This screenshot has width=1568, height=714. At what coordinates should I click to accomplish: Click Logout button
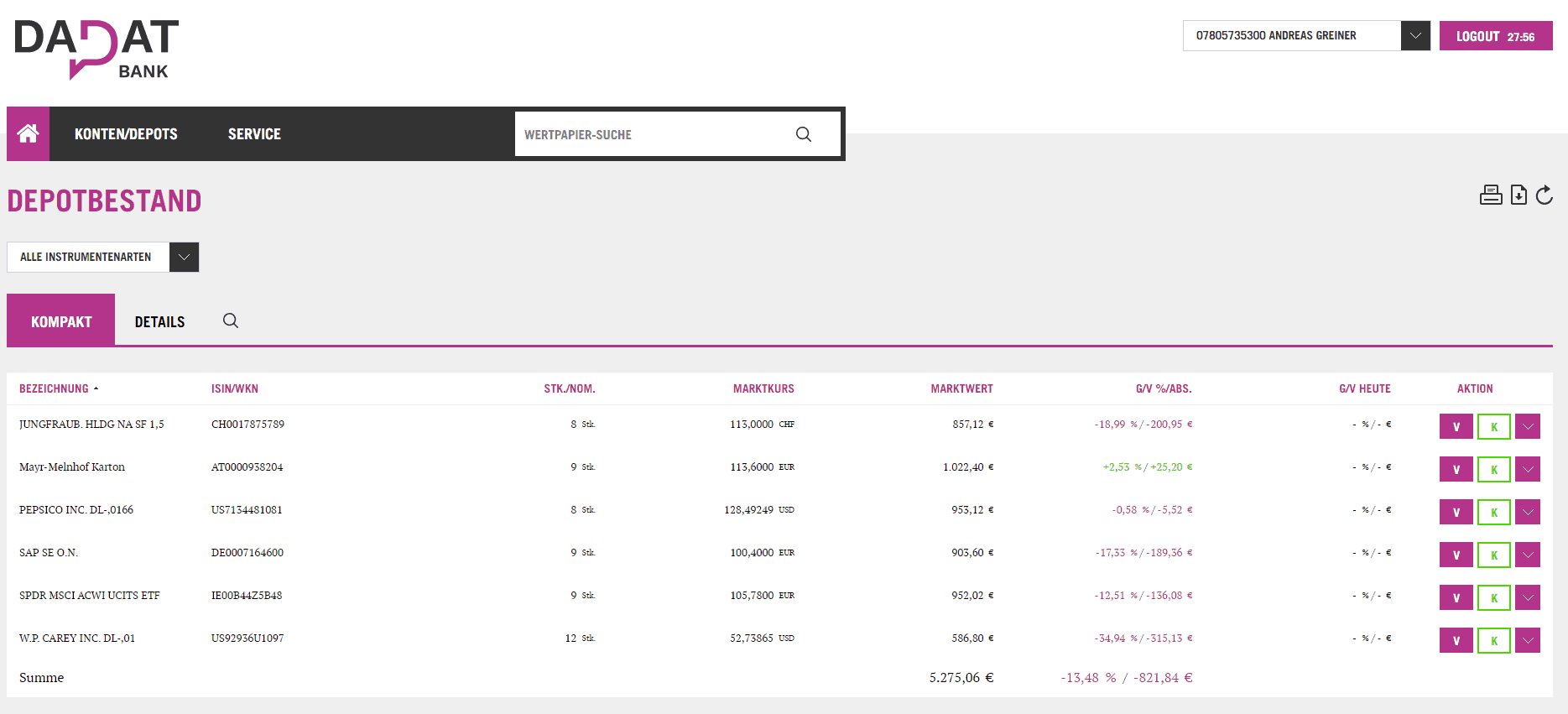1496,36
